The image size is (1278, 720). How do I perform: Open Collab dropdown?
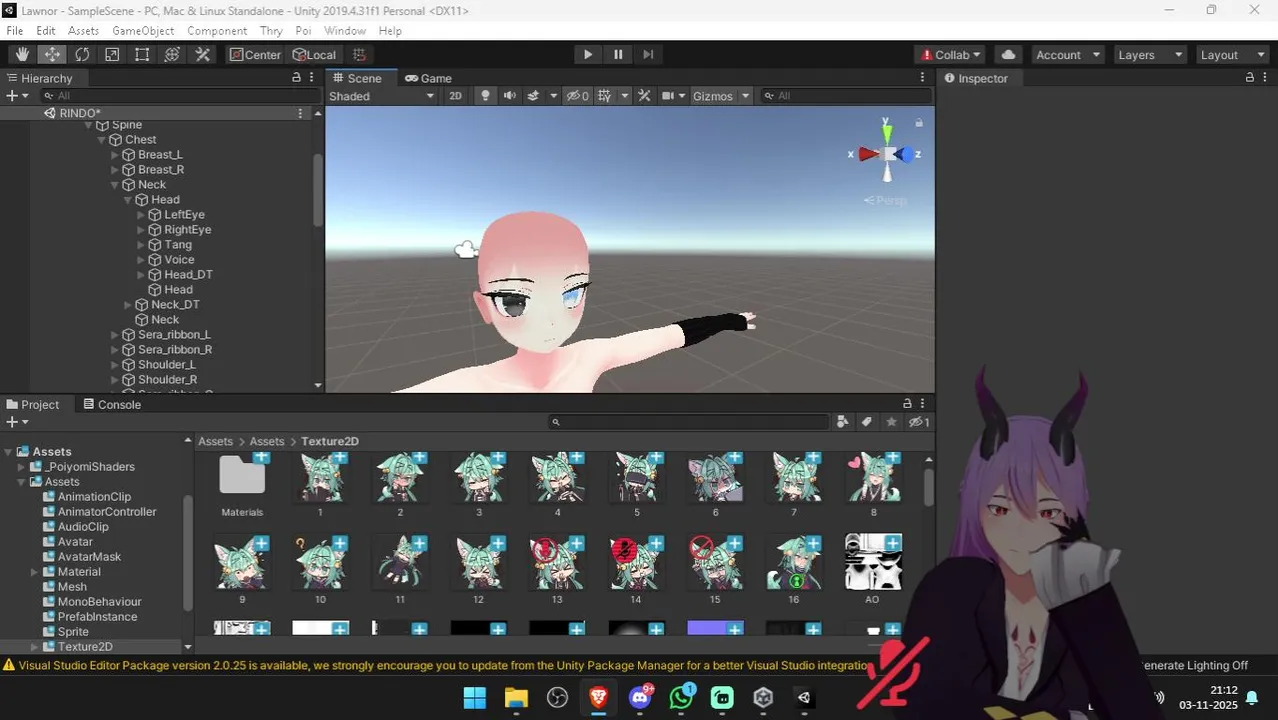coord(950,55)
